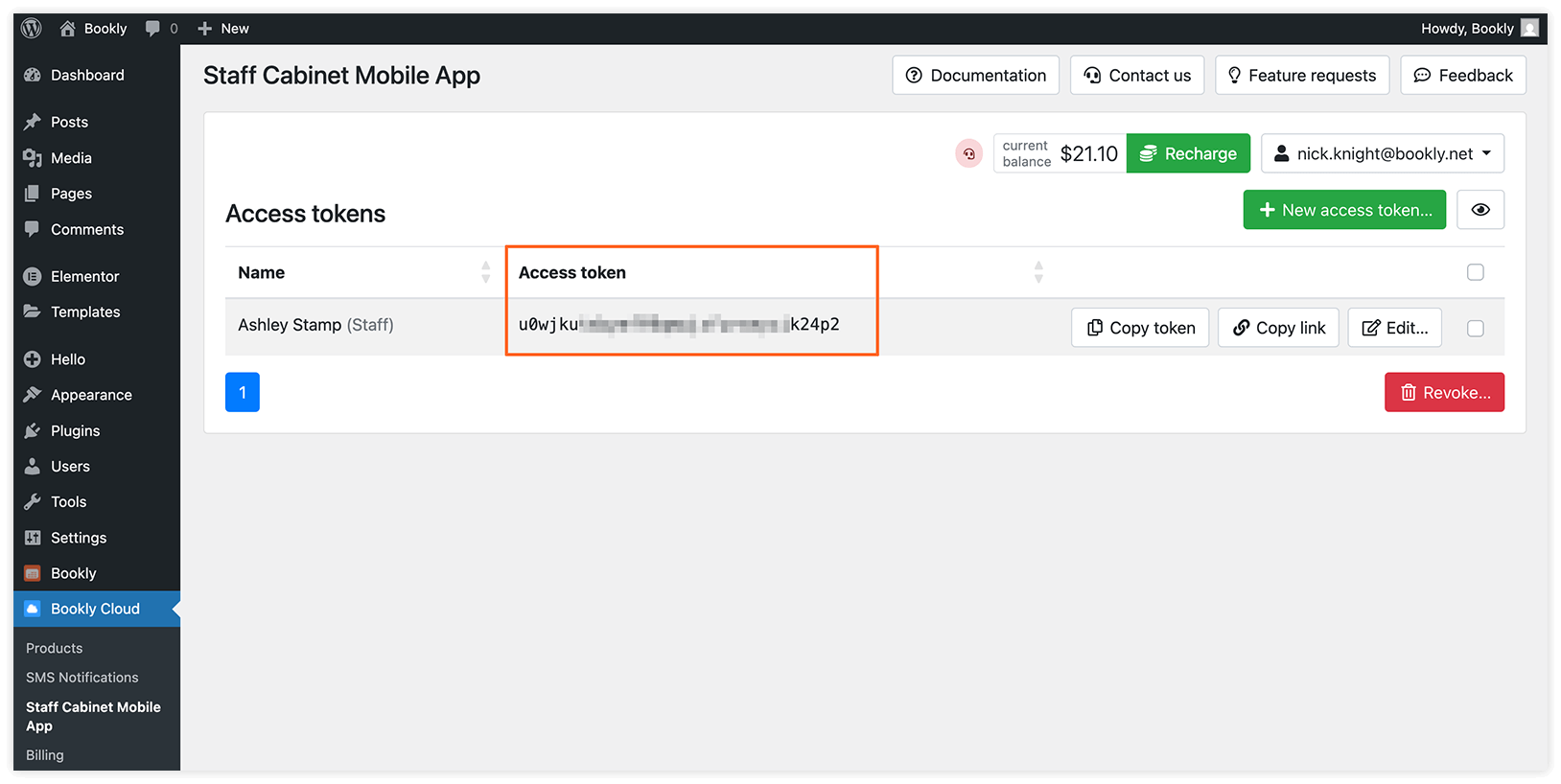
Task: Click the pink support headset icon
Action: 969,153
